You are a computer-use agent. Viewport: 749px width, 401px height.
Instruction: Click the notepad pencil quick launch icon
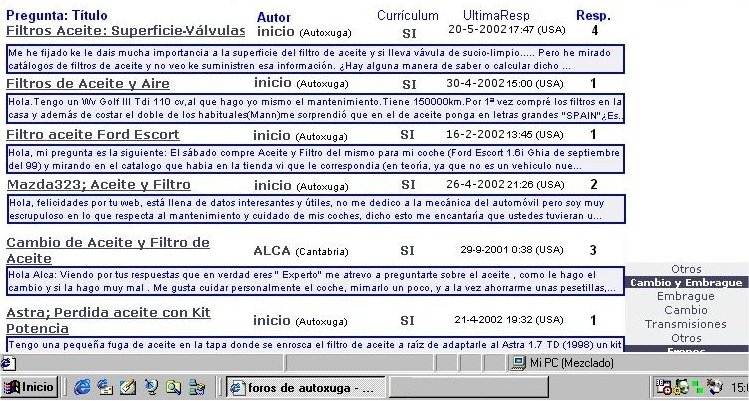128,387
